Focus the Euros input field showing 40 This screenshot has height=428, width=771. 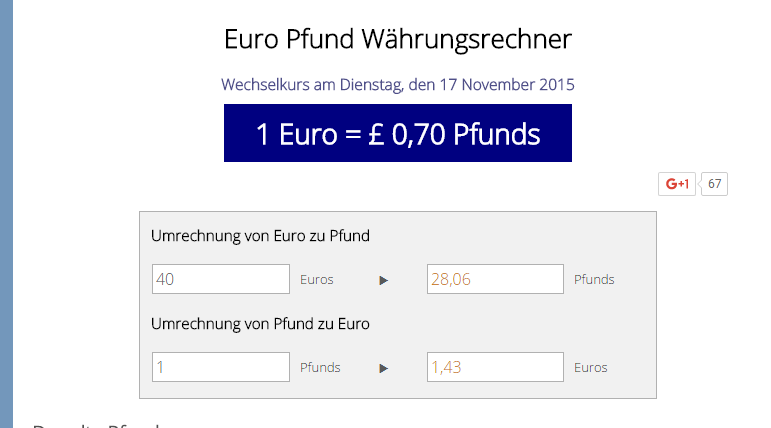click(x=221, y=279)
